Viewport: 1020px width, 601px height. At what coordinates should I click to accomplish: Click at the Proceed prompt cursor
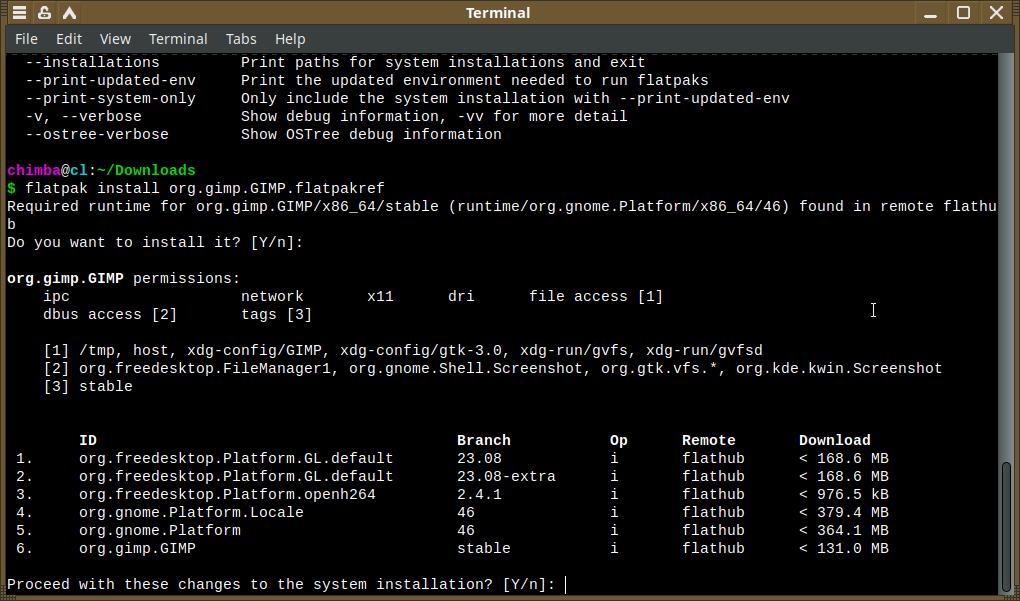coord(566,584)
